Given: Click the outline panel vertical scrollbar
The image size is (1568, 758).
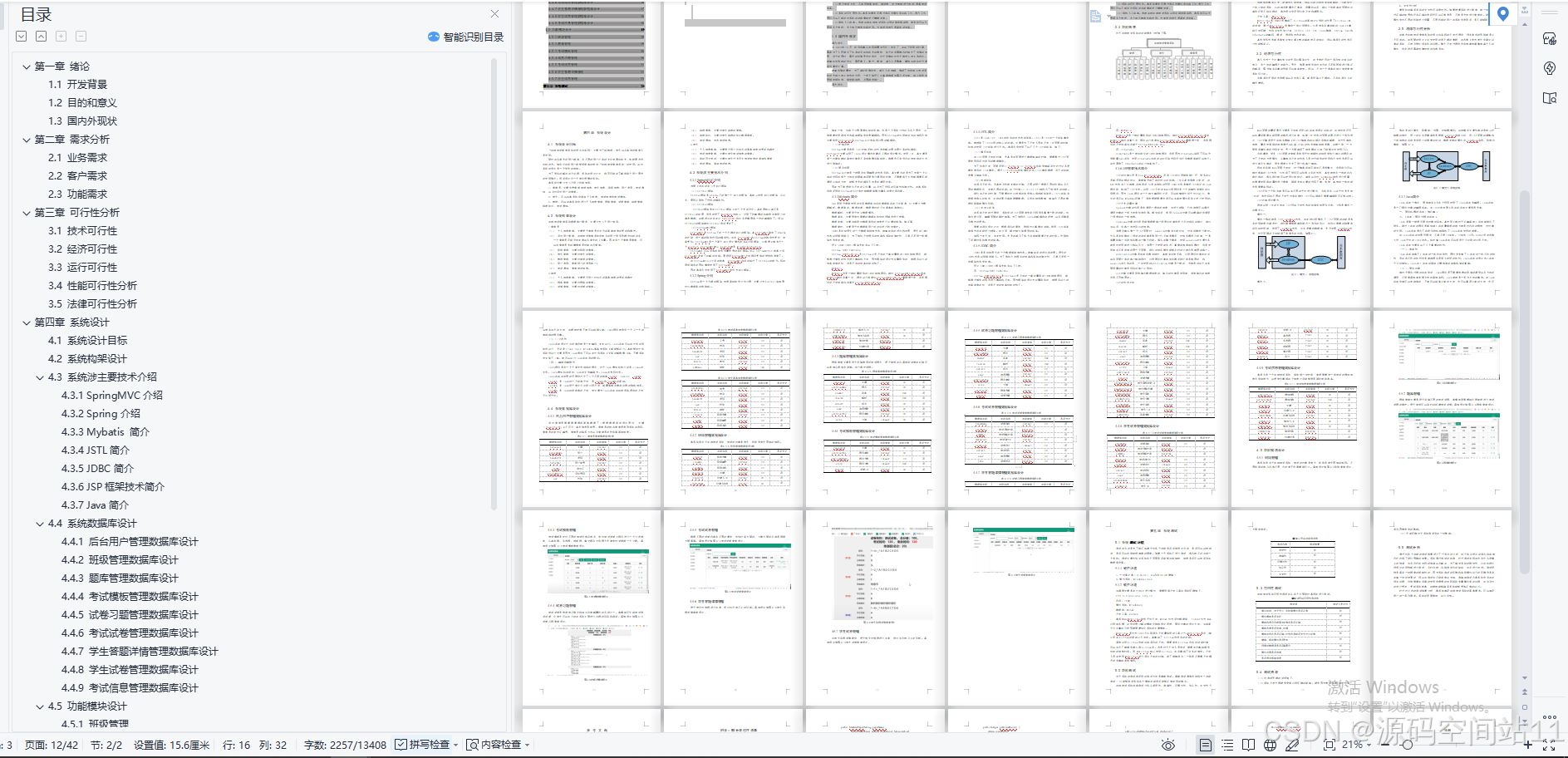Looking at the screenshot, I should pos(494,283).
